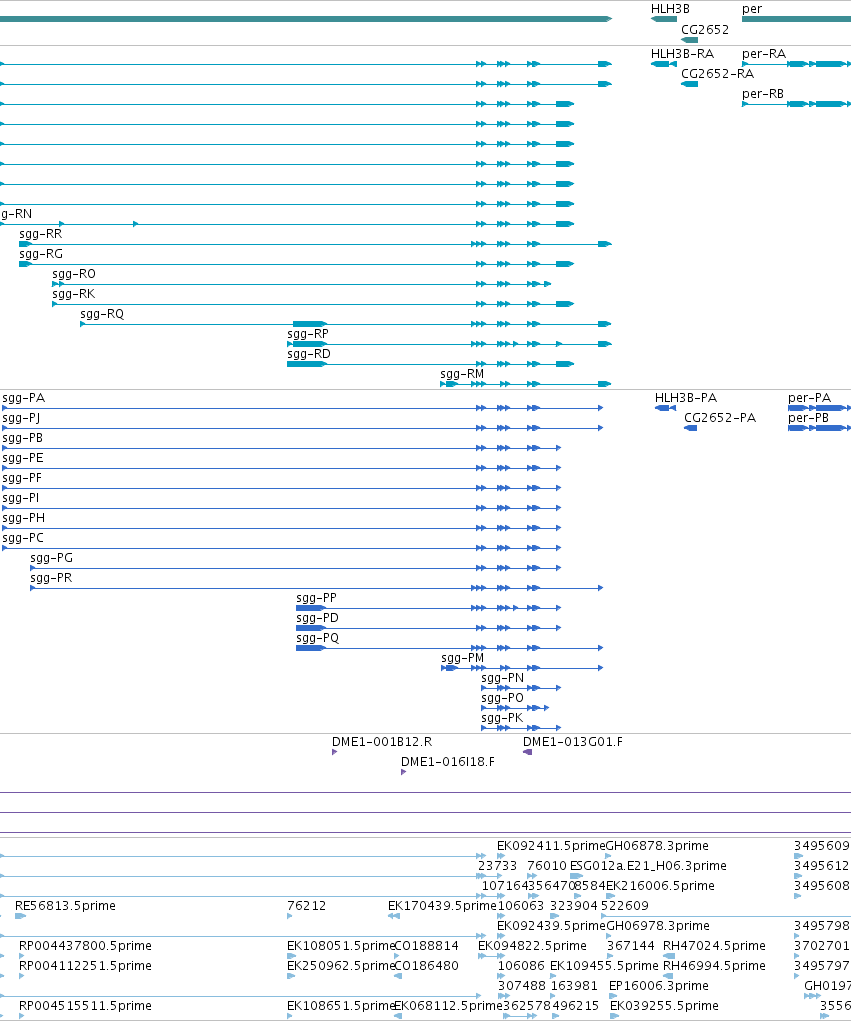Select the HLH3B gene feature
Image resolution: width=851 pixels, height=1021 pixels.
coord(663,19)
